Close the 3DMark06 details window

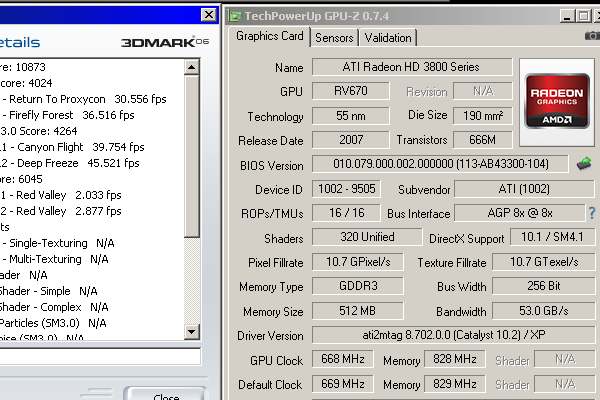(209, 15)
